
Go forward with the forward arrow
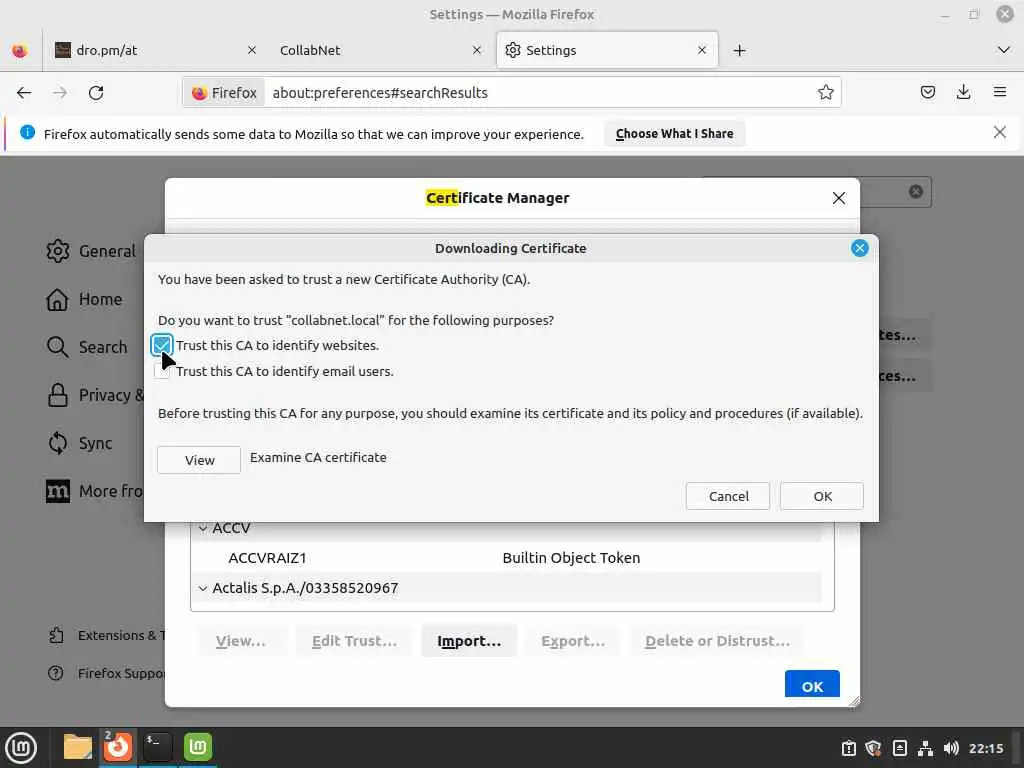click(60, 93)
